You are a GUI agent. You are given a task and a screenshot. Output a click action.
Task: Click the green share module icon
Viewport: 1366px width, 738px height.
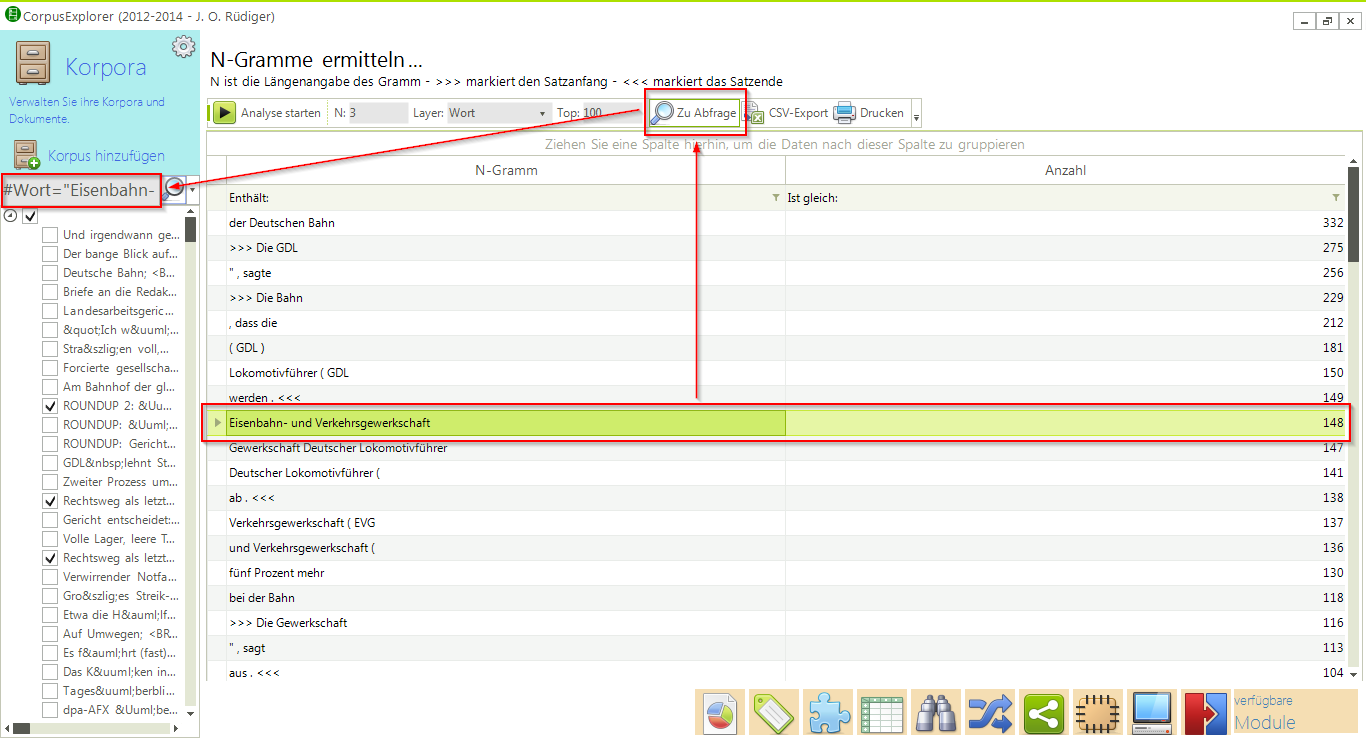pos(1043,713)
